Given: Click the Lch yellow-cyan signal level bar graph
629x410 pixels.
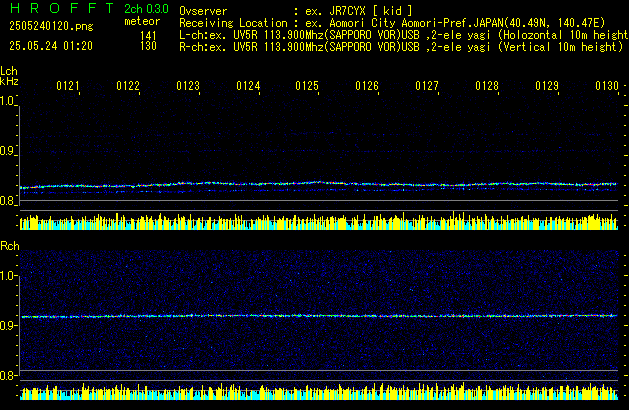Looking at the screenshot, I should point(319,221).
